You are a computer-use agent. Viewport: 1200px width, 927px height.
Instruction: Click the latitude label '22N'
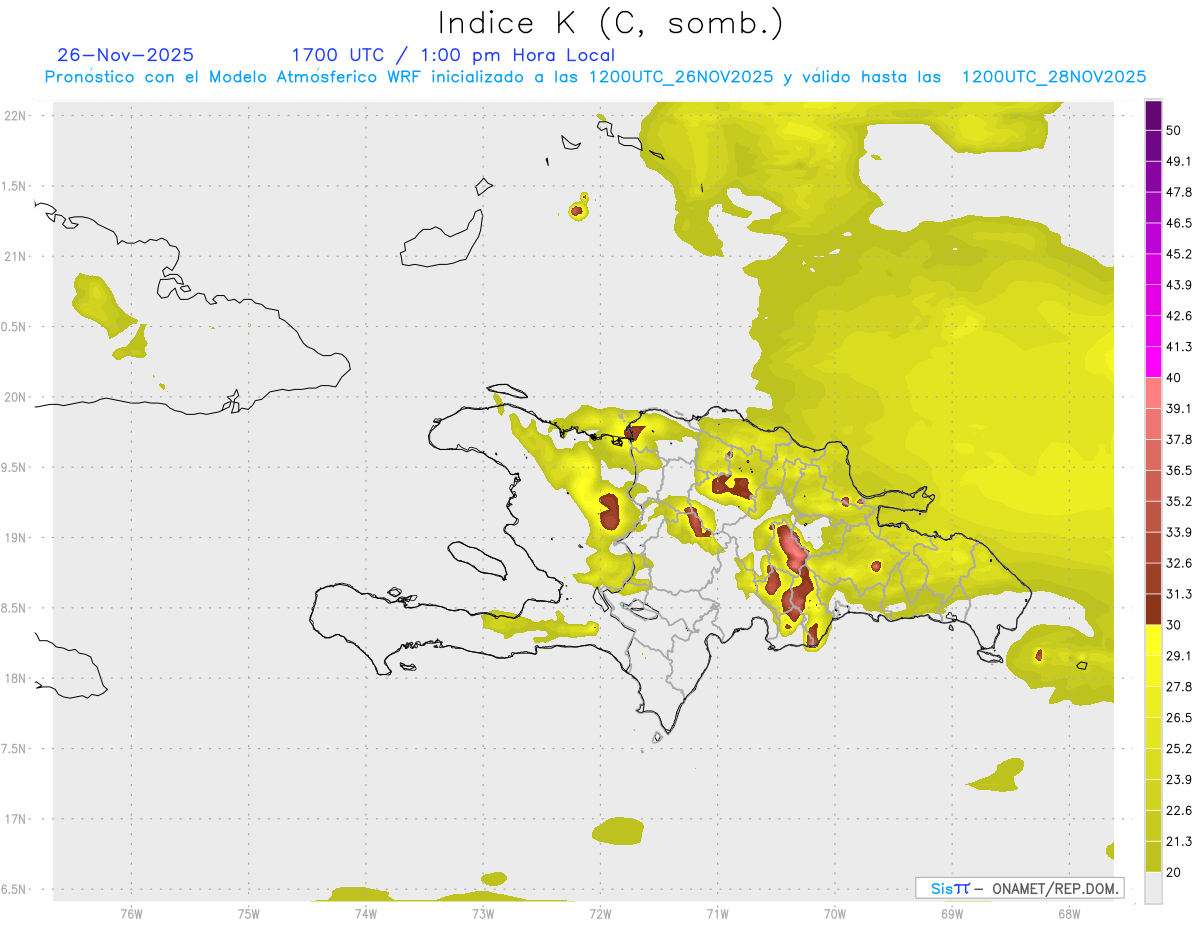pyautogui.click(x=16, y=116)
